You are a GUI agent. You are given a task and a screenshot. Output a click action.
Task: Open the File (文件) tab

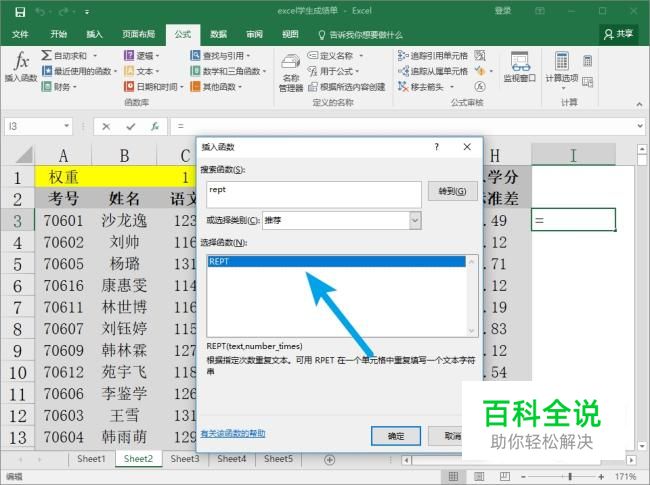click(x=20, y=34)
